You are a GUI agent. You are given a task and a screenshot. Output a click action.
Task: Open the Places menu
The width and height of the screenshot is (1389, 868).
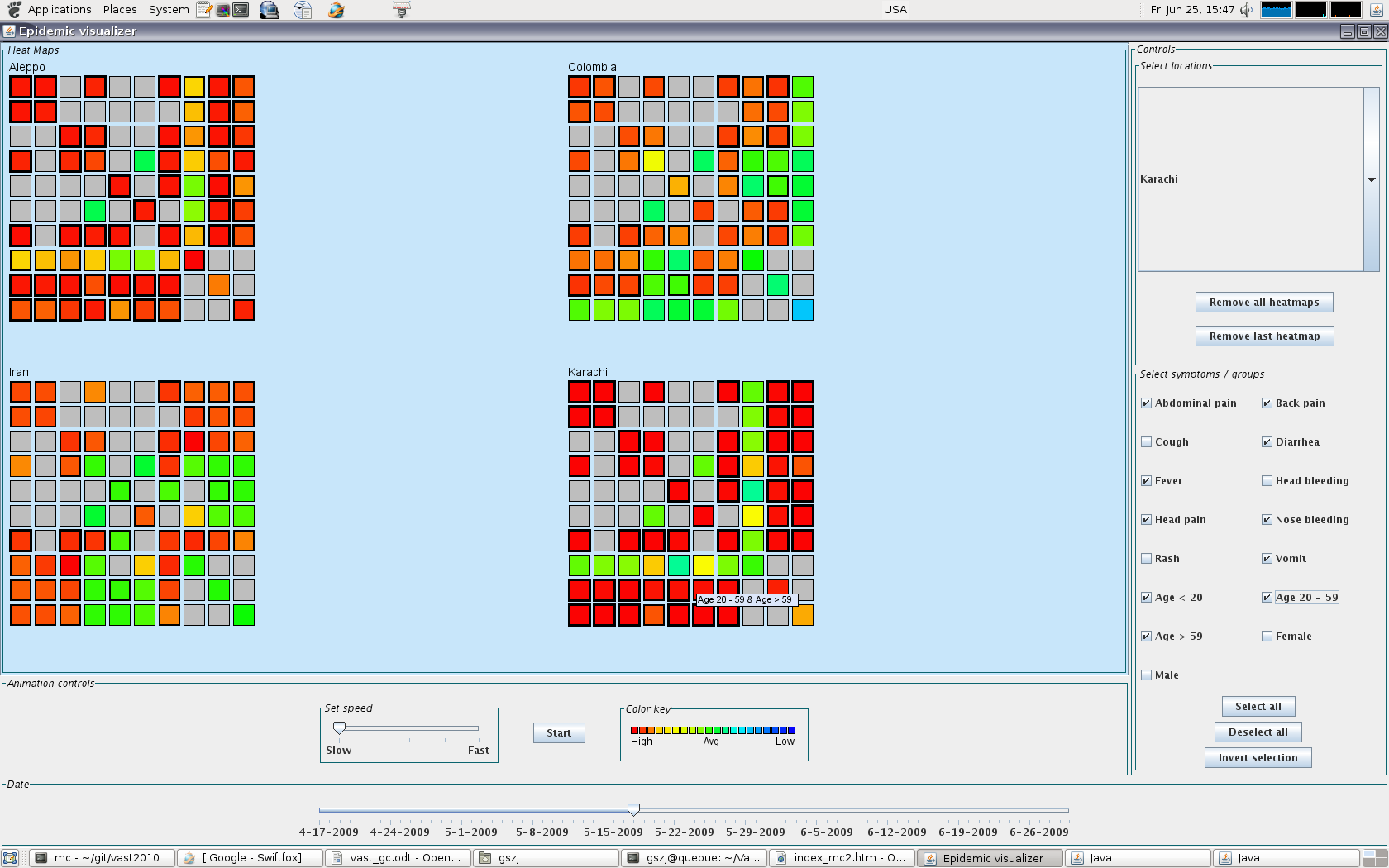120,10
